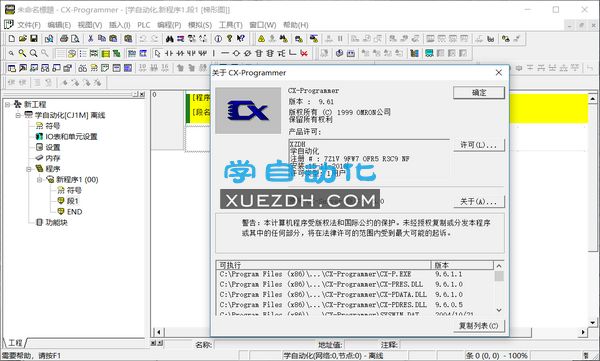Open the 帮助(H) menu

coord(295,25)
